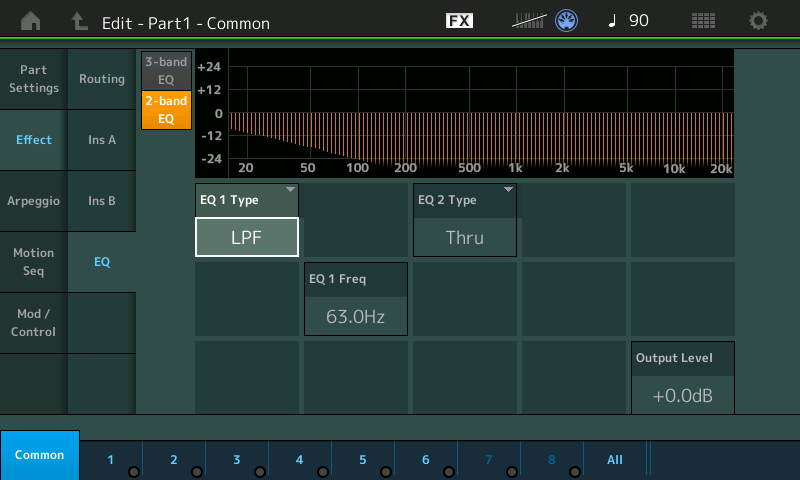This screenshot has width=800, height=480.
Task: Toggle element 8 mute indicator circle
Action: click(575, 472)
